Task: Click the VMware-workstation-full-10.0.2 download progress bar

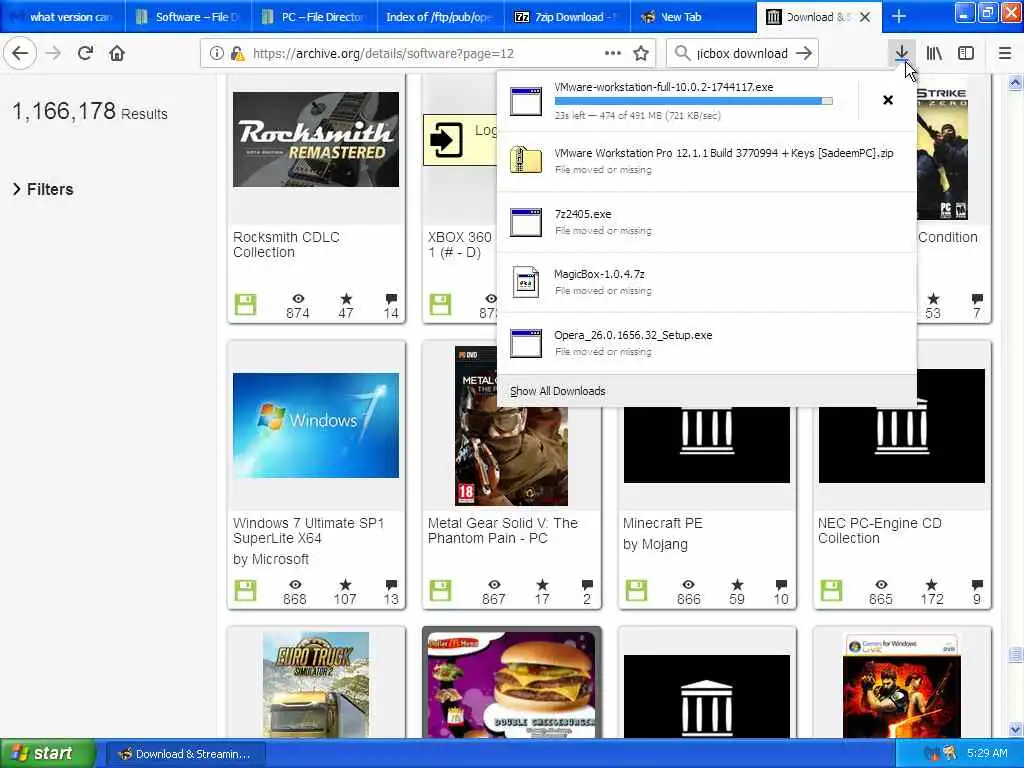Action: pyautogui.click(x=693, y=101)
